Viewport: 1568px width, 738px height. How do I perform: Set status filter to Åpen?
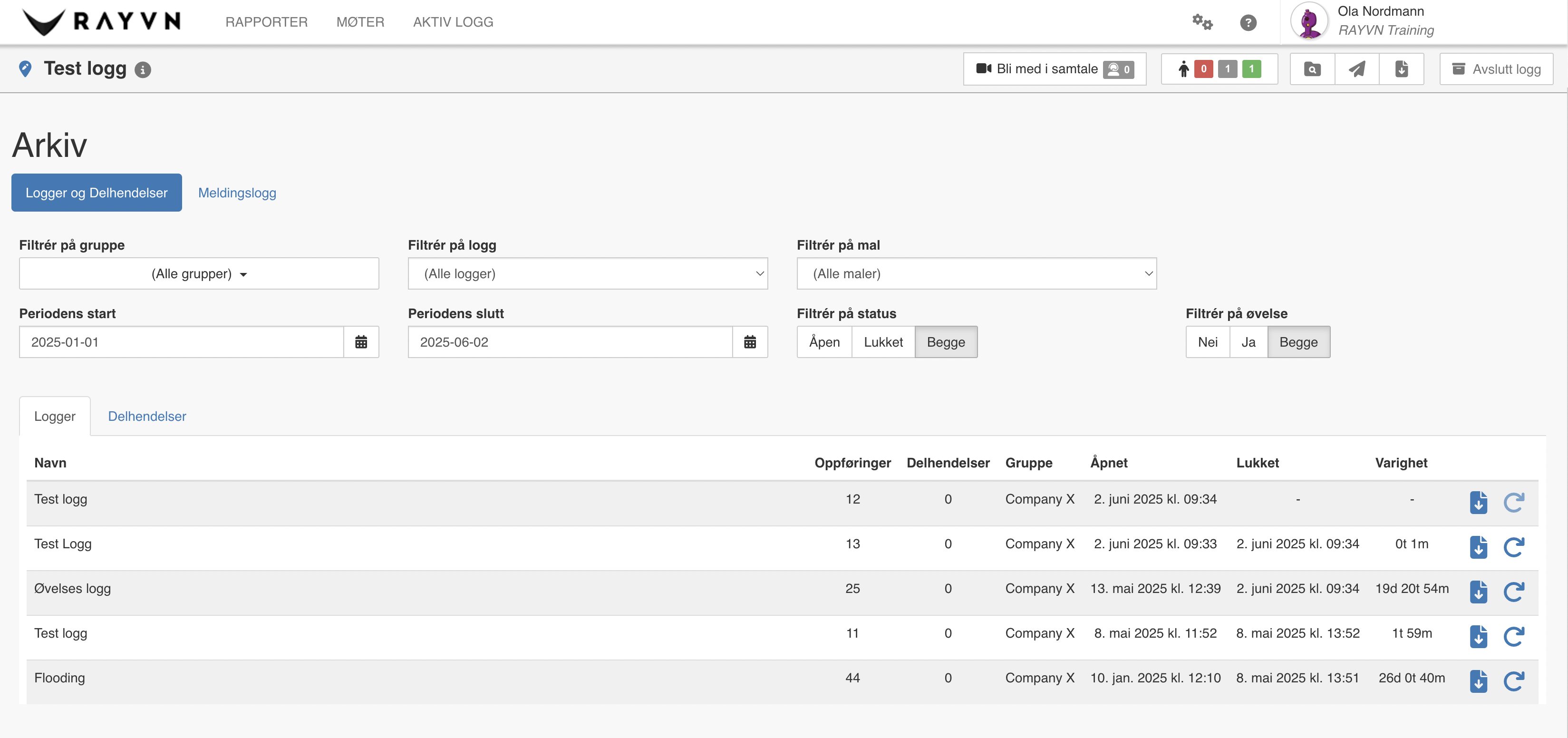(824, 342)
